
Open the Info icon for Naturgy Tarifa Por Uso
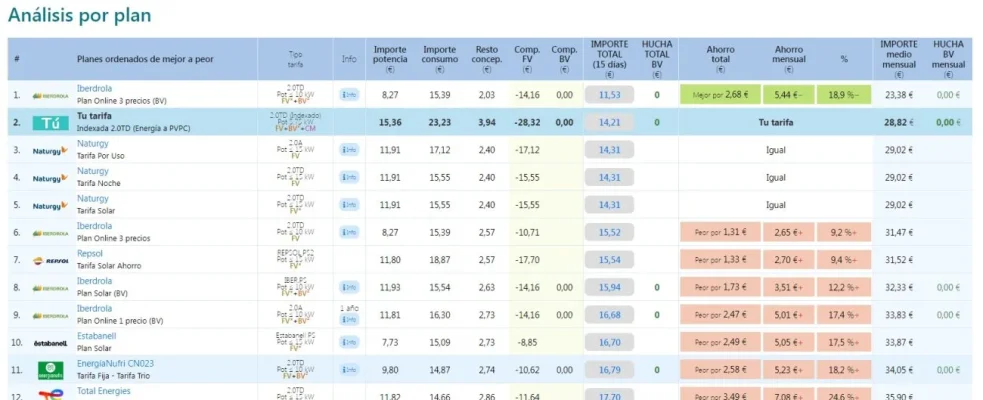click(349, 150)
